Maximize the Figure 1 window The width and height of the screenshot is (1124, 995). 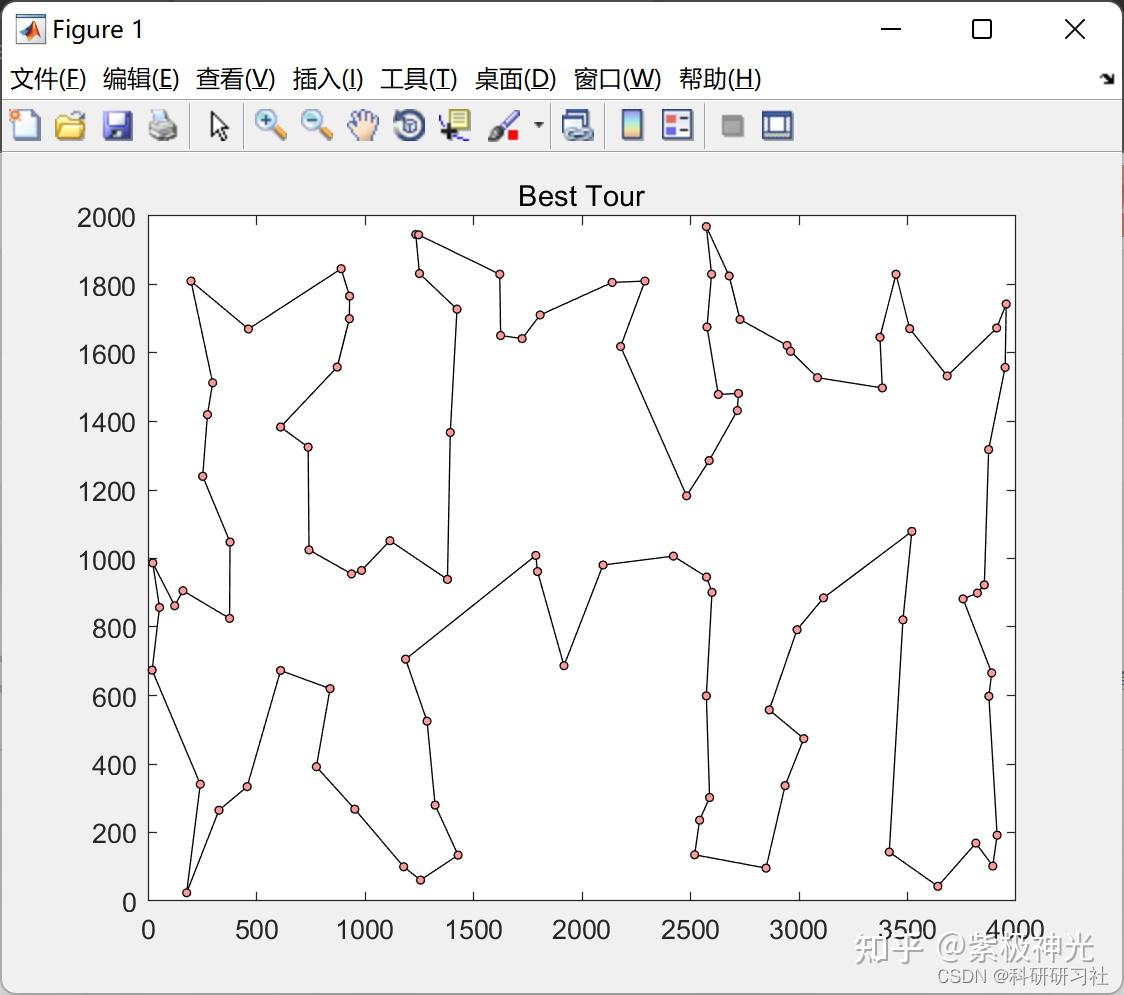[981, 29]
